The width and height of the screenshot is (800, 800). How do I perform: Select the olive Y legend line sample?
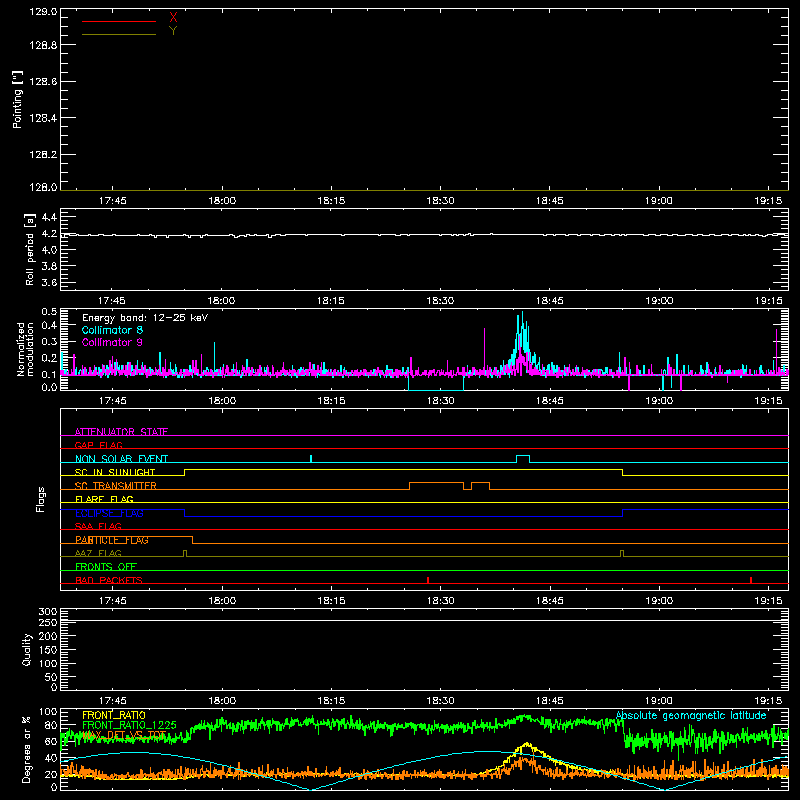(x=119, y=35)
